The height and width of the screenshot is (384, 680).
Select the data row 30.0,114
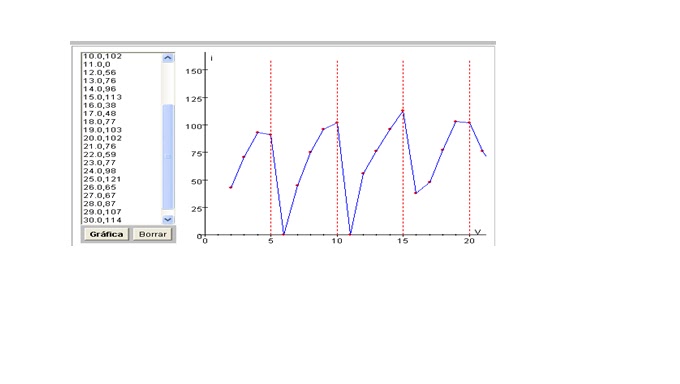tap(102, 221)
